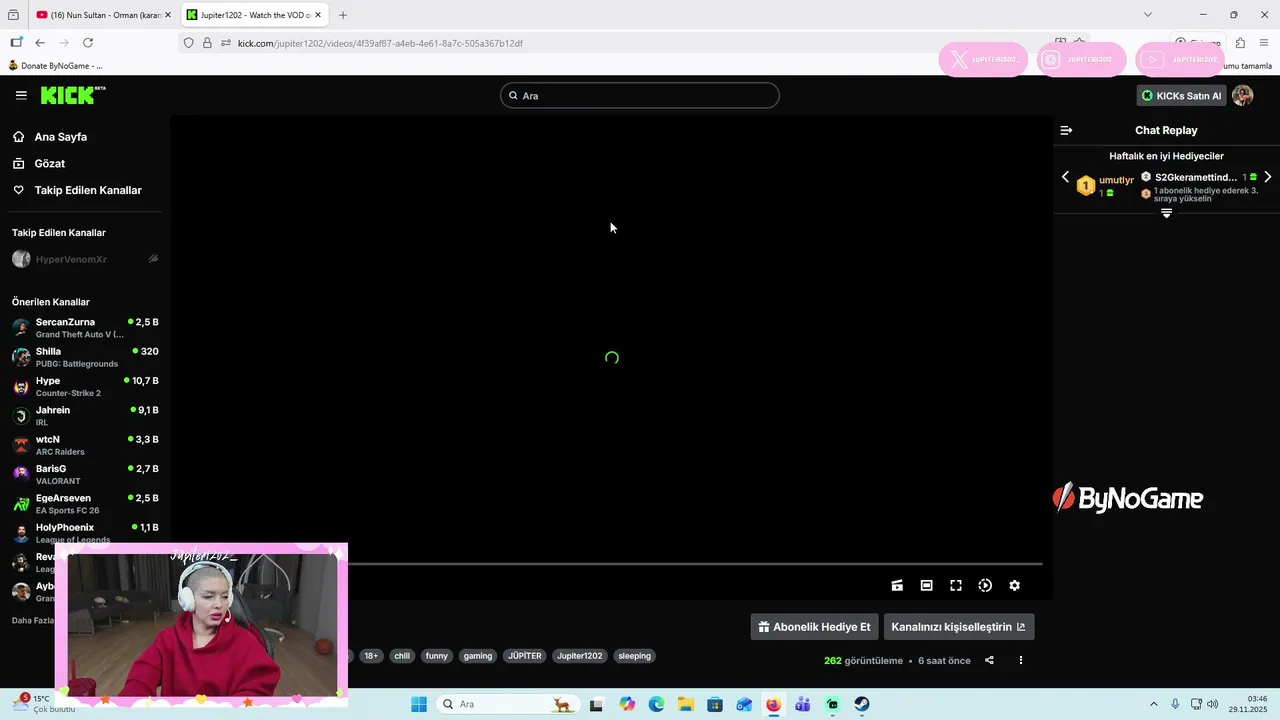Open Firefox application menu
This screenshot has height=720, width=1280.
1264,43
